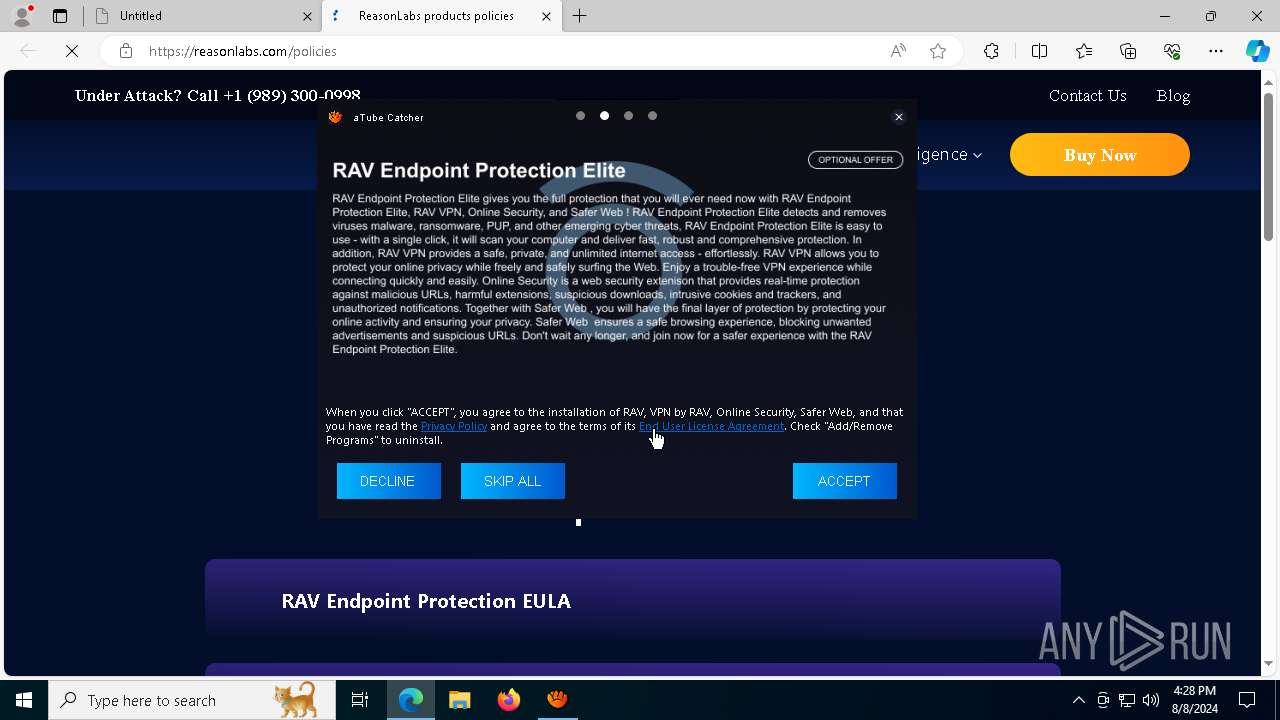This screenshot has width=1280, height=720.
Task: Open the clock and date flyout
Action: click(1194, 700)
